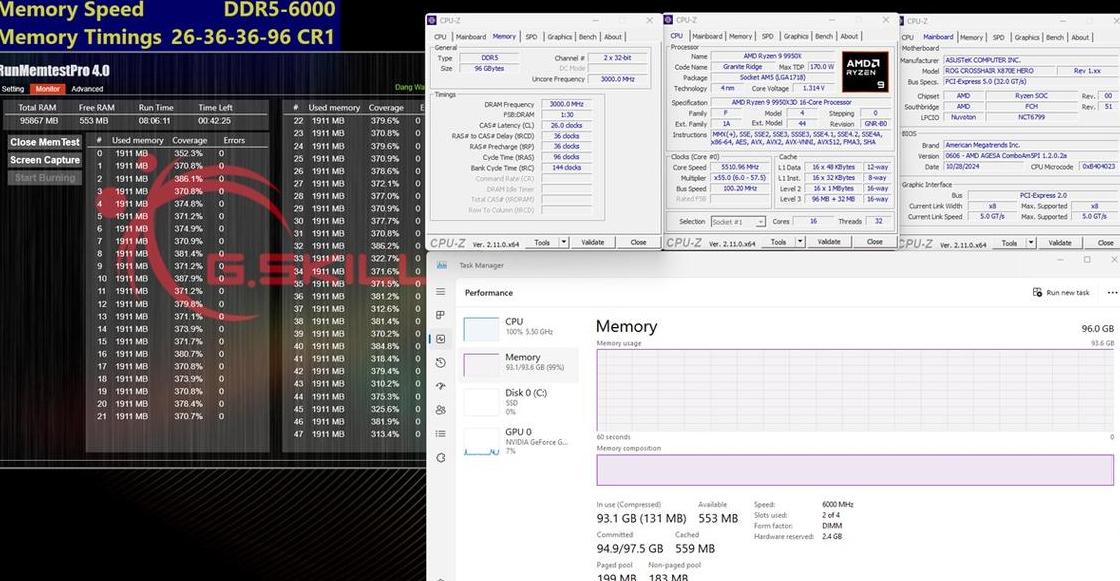
Task: Click the Close MemTest button
Action: [x=45, y=142]
